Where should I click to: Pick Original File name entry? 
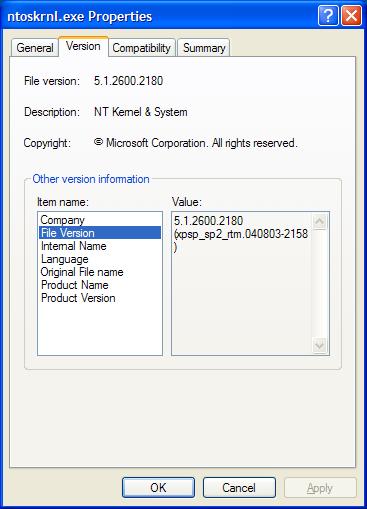tap(100, 272)
